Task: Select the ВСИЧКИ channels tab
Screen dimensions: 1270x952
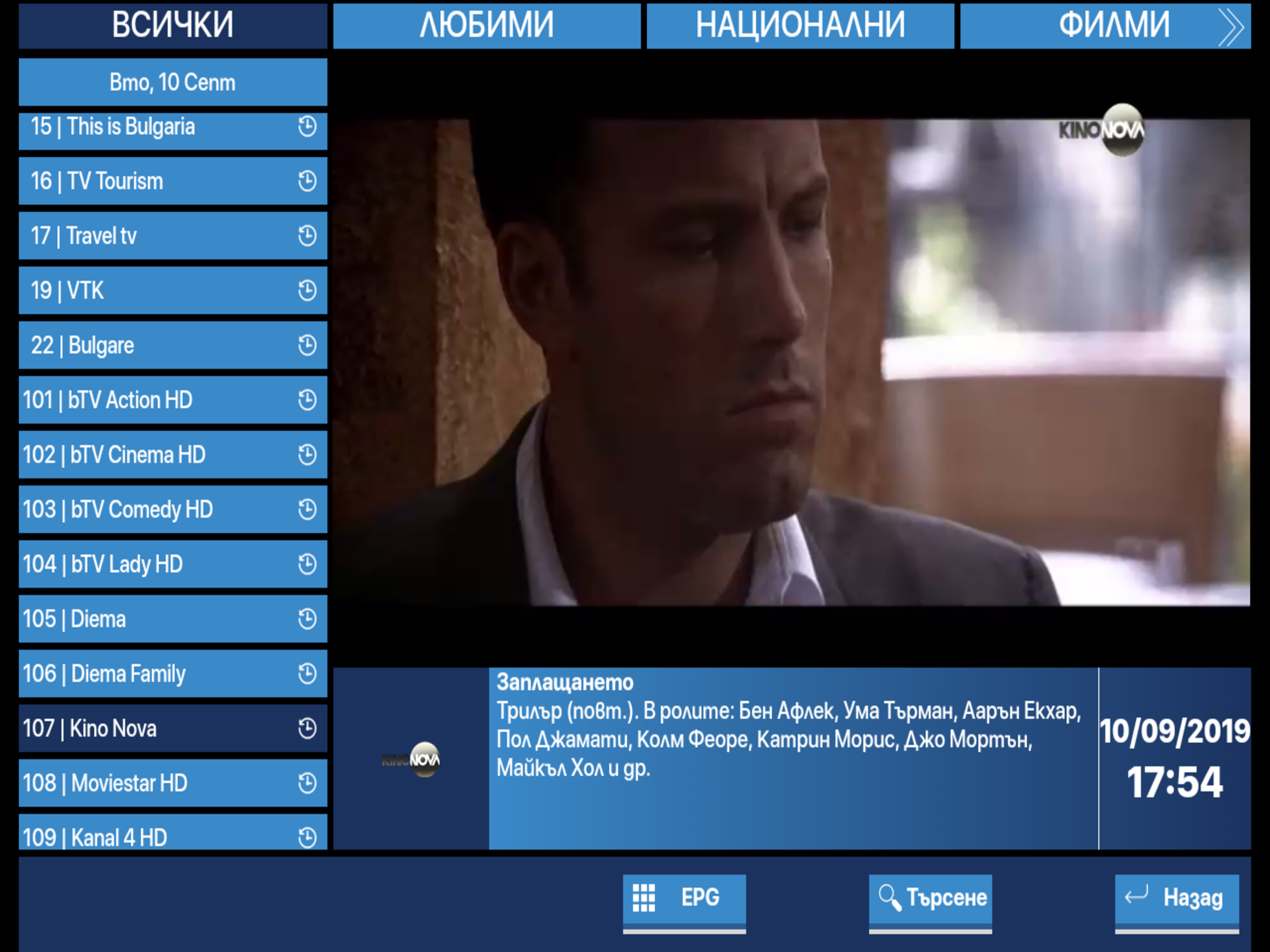Action: [x=173, y=26]
